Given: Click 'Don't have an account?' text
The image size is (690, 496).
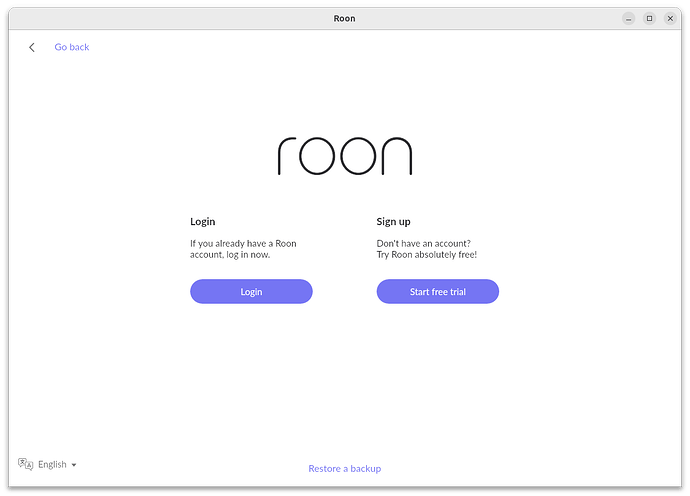Looking at the screenshot, I should (x=423, y=243).
